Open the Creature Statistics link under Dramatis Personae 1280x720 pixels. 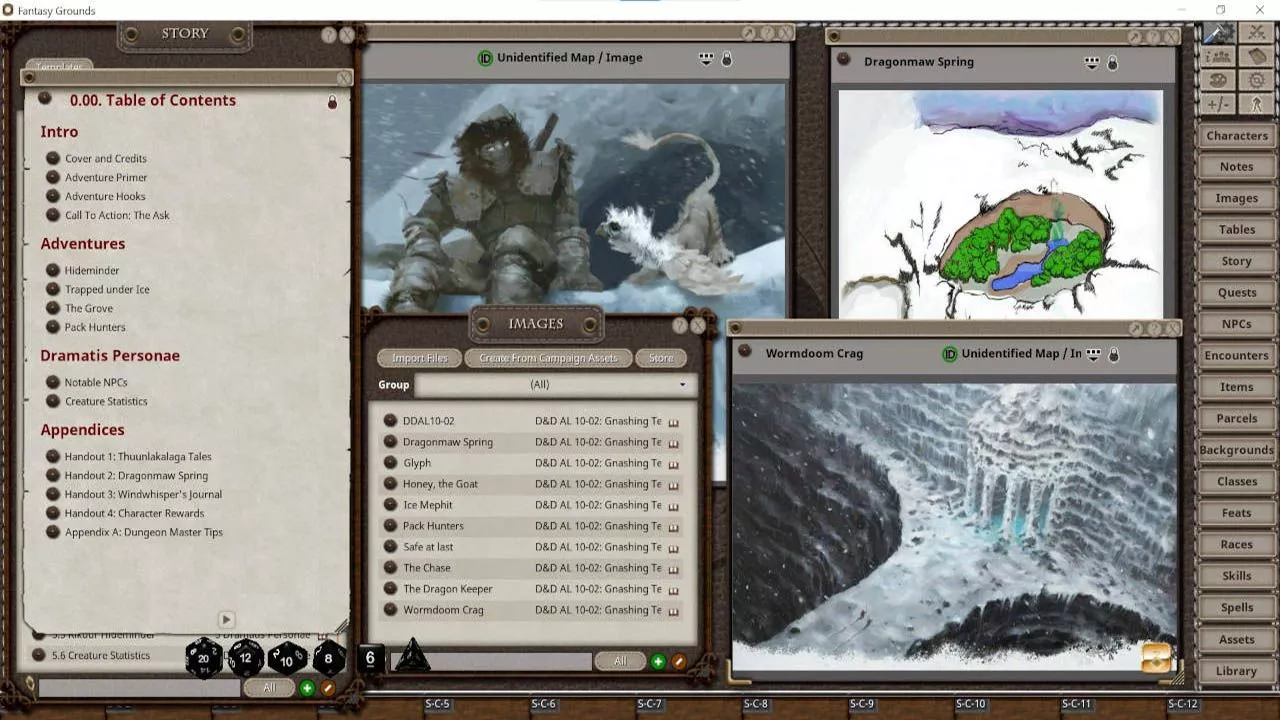coord(106,401)
